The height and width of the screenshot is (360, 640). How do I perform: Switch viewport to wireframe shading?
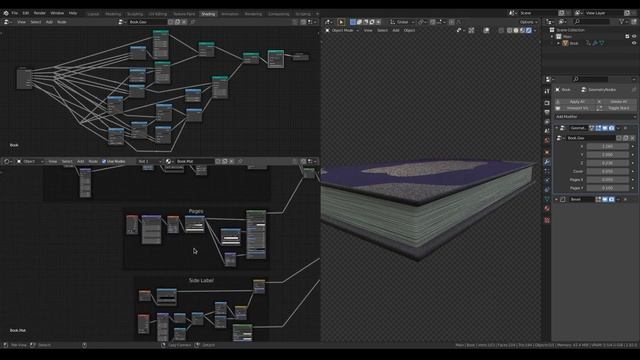(509, 30)
